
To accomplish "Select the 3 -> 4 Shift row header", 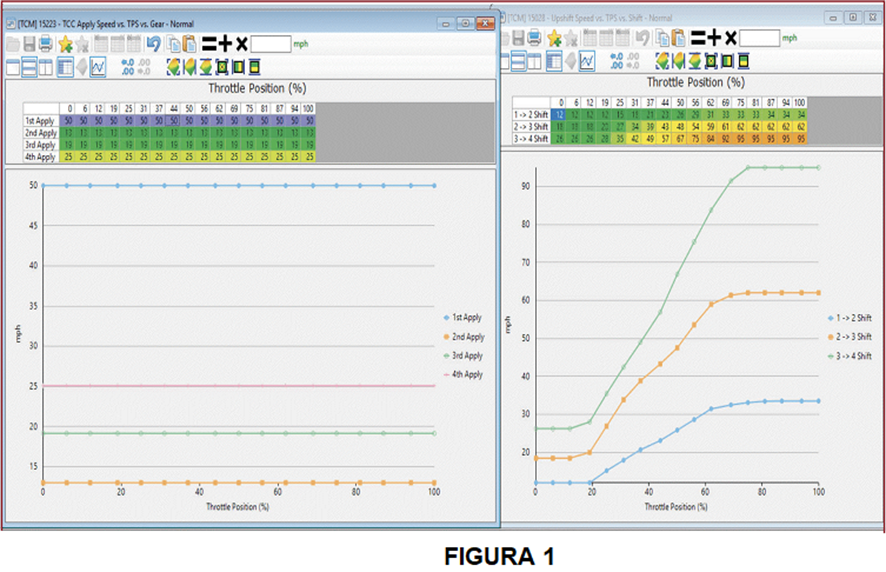I will (x=529, y=138).
